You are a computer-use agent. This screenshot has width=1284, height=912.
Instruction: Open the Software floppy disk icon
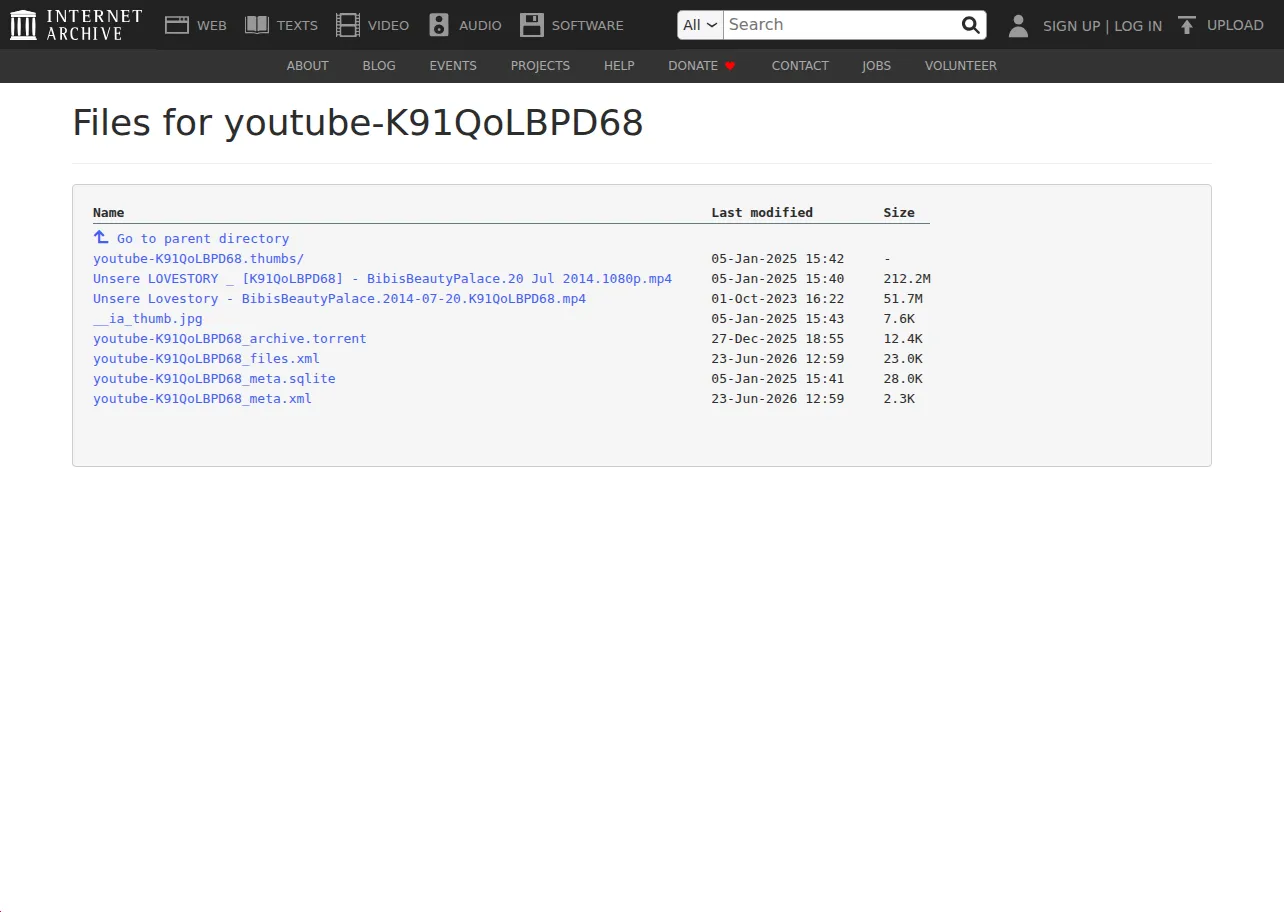532,25
